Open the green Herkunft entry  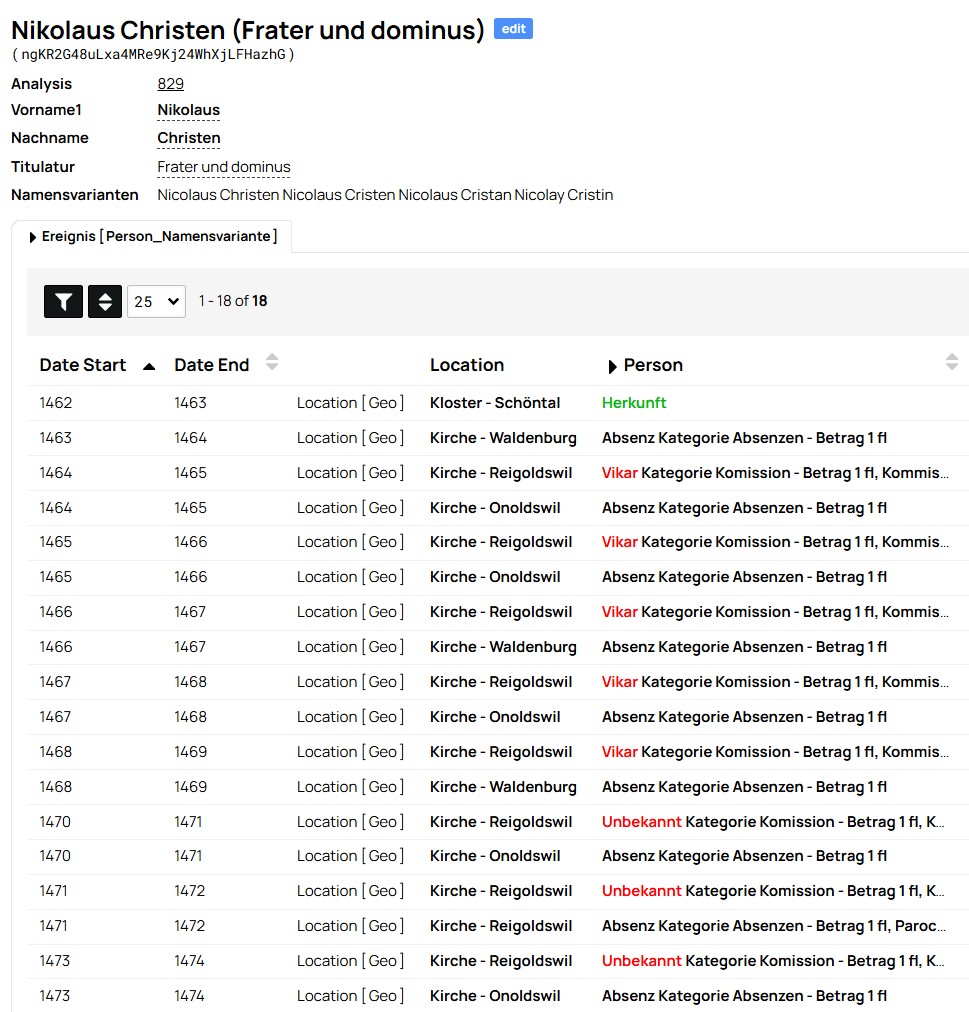click(x=634, y=403)
